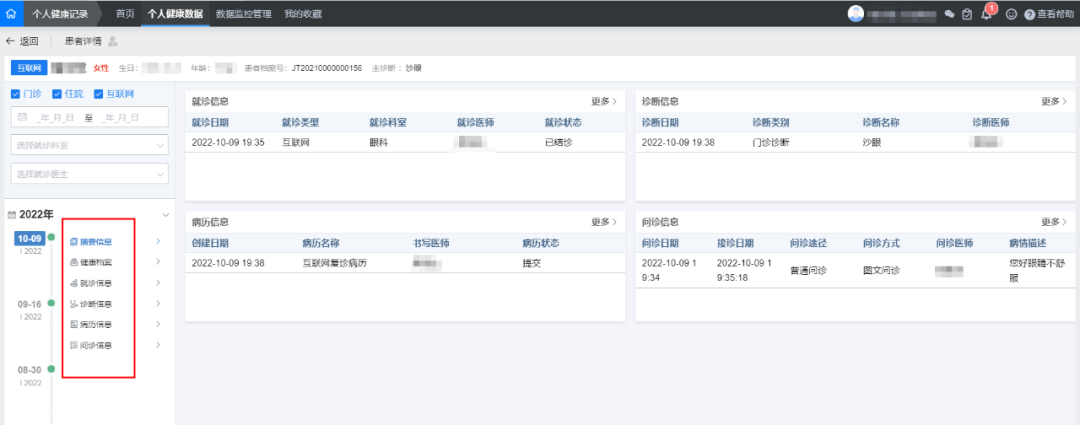Click 更多 in 病历信息 panel
Image resolution: width=1080 pixels, height=425 pixels.
[x=604, y=222]
